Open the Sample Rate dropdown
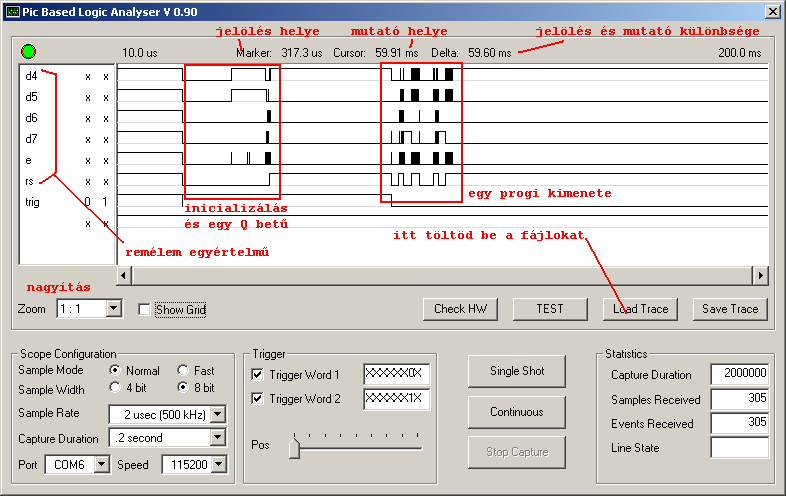The width and height of the screenshot is (786, 496). click(x=218, y=414)
